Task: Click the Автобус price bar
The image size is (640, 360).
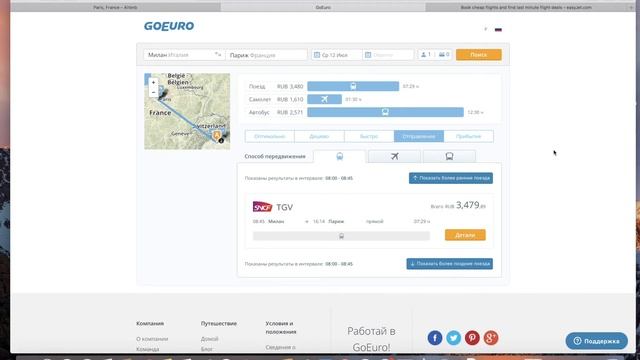Action: [x=385, y=112]
